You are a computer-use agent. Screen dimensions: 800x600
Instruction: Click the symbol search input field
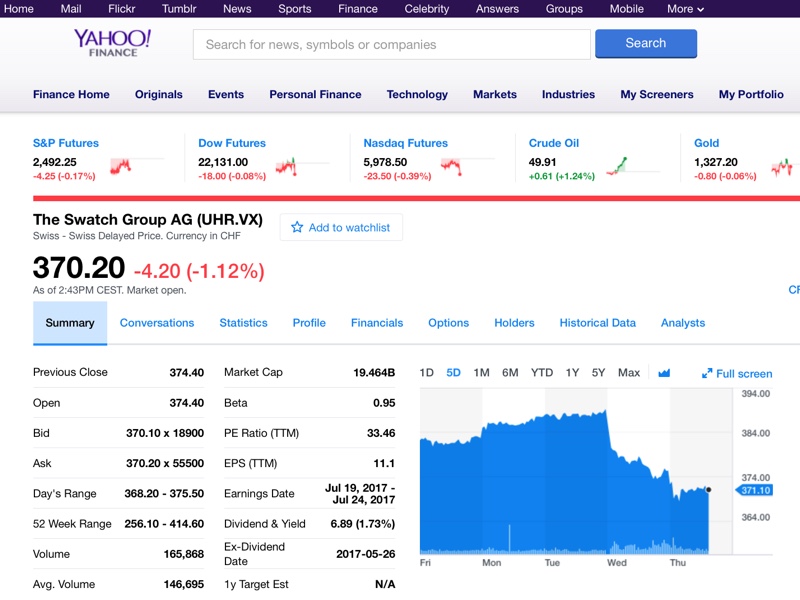click(391, 44)
